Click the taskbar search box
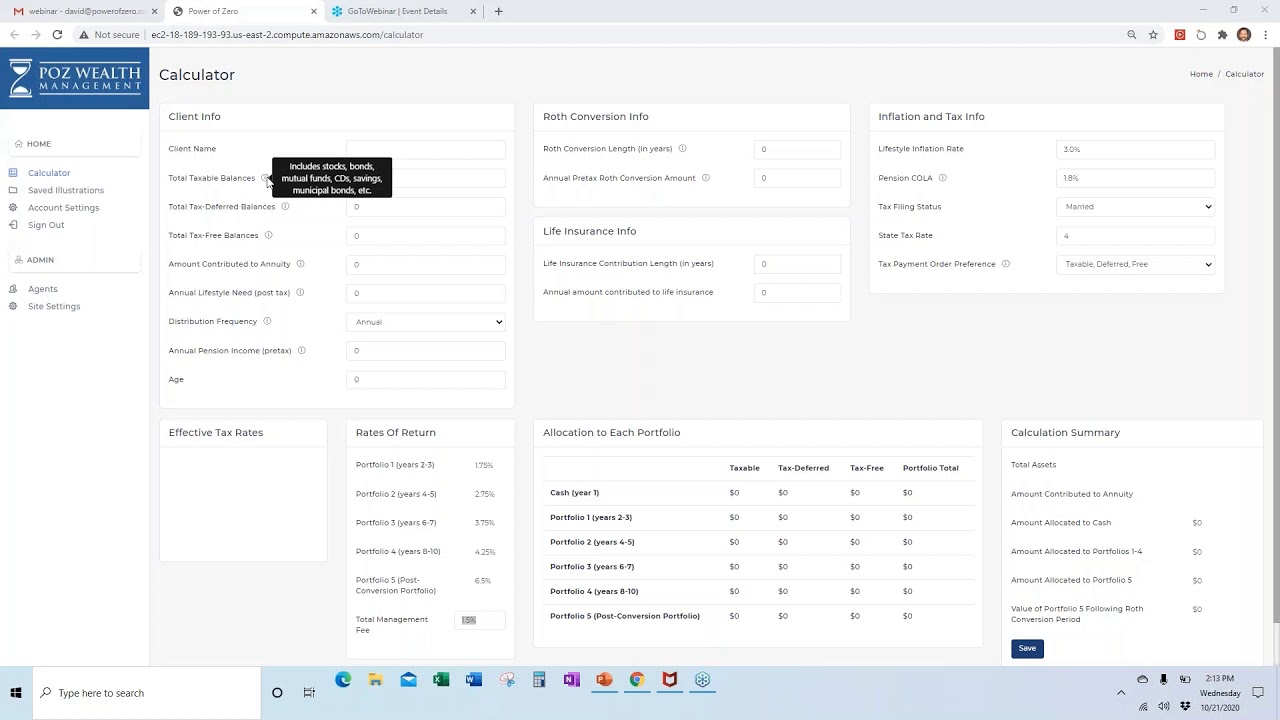 (146, 693)
